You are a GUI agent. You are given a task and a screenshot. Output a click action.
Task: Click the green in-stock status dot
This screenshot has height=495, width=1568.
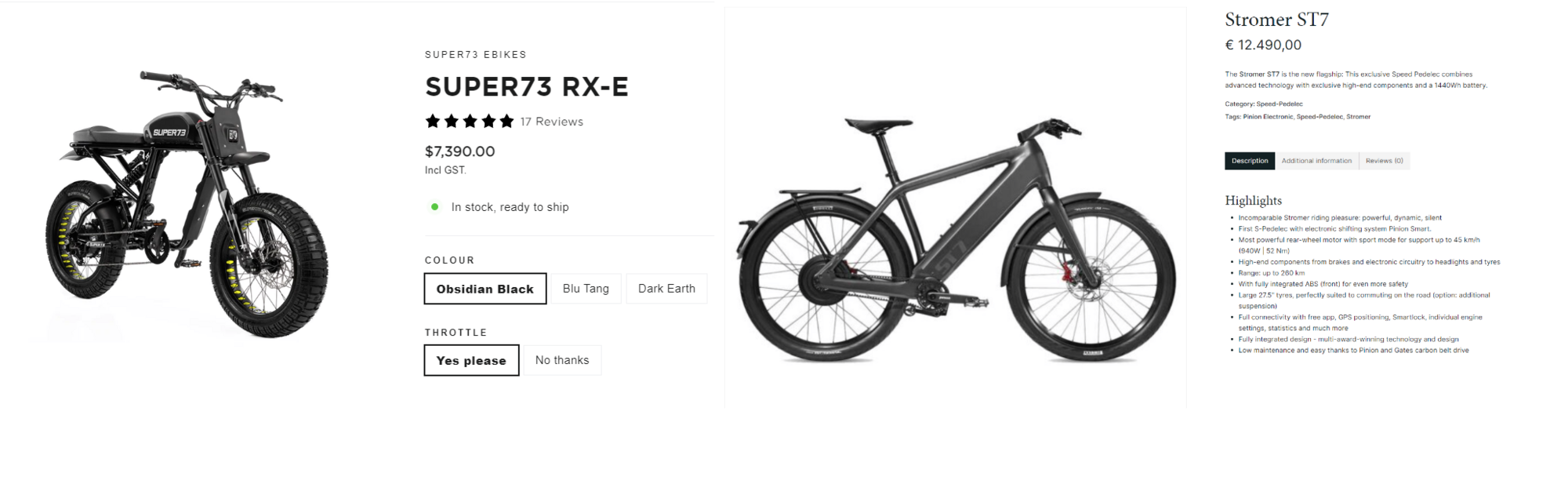[434, 207]
